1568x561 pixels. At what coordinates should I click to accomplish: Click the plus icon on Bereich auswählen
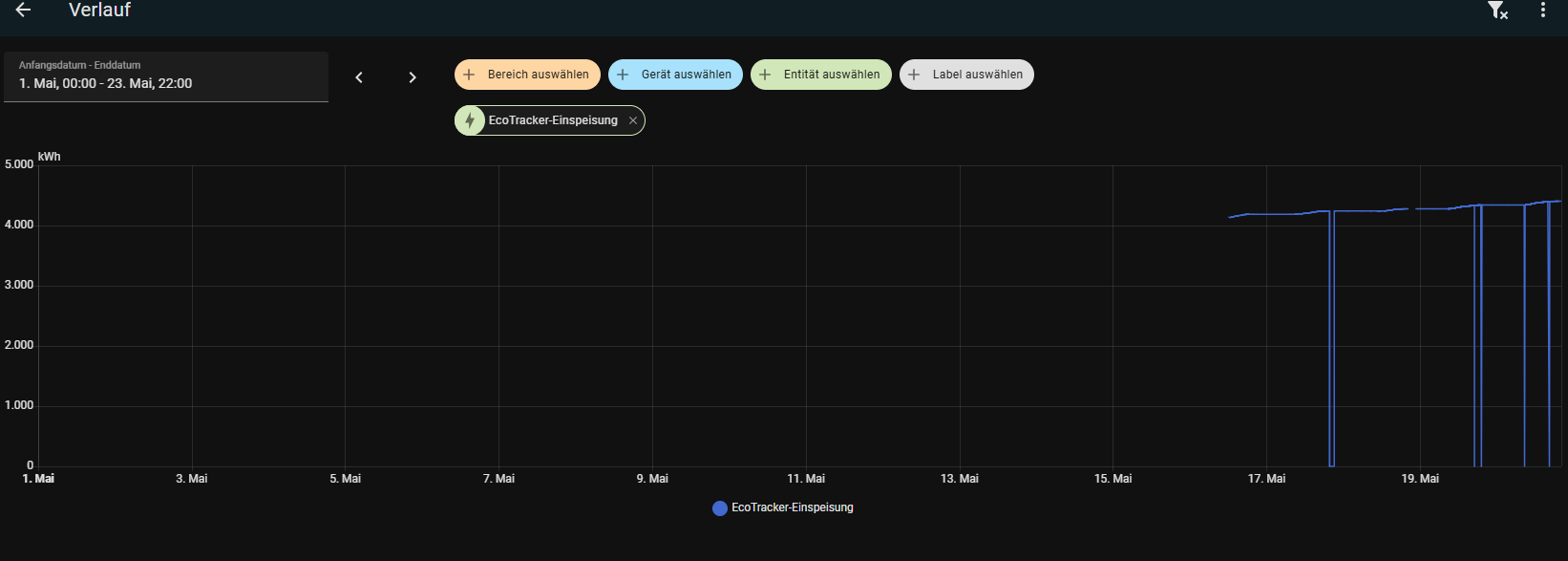[469, 75]
